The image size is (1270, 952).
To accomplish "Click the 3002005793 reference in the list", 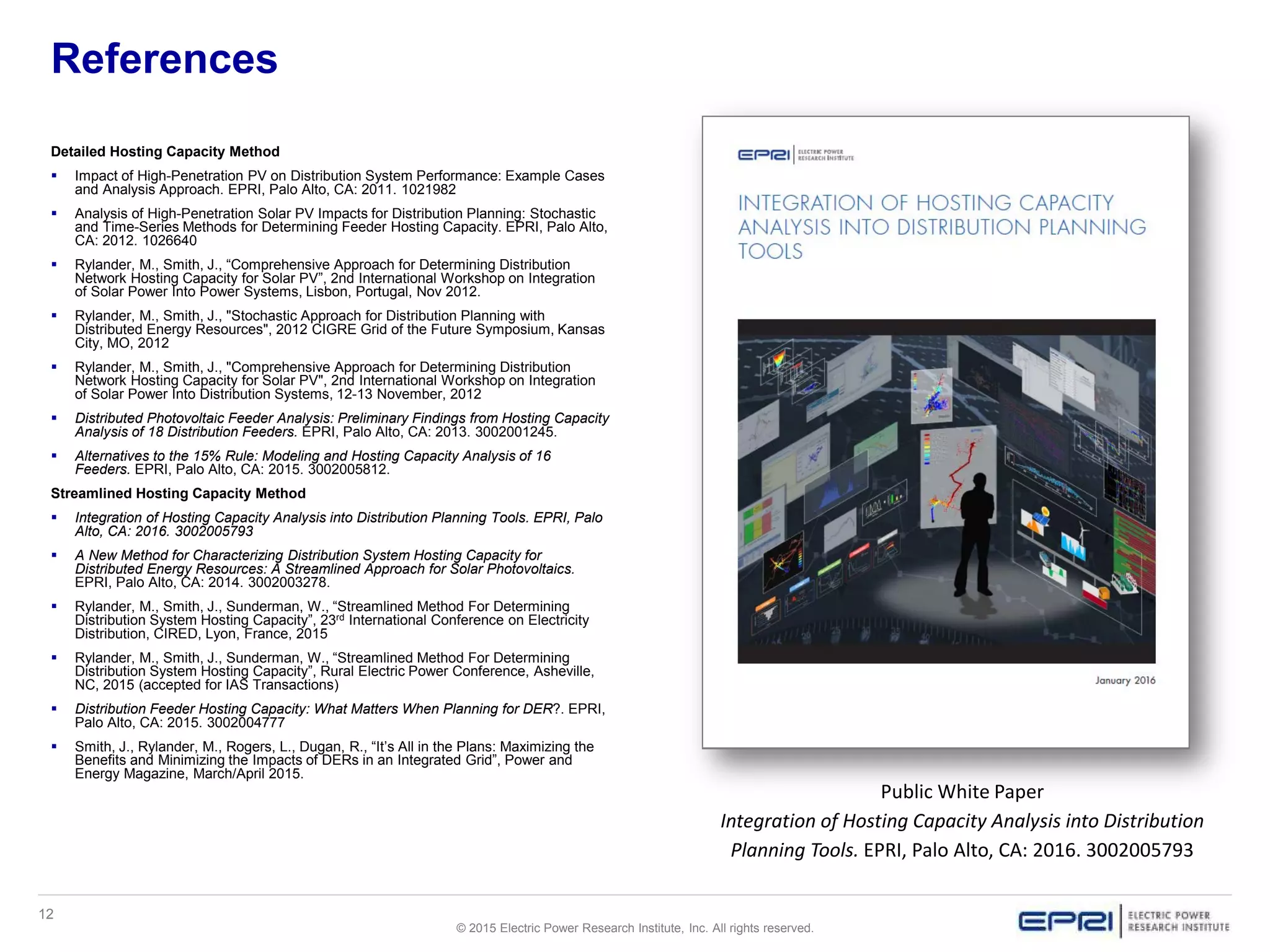I will tap(338, 524).
